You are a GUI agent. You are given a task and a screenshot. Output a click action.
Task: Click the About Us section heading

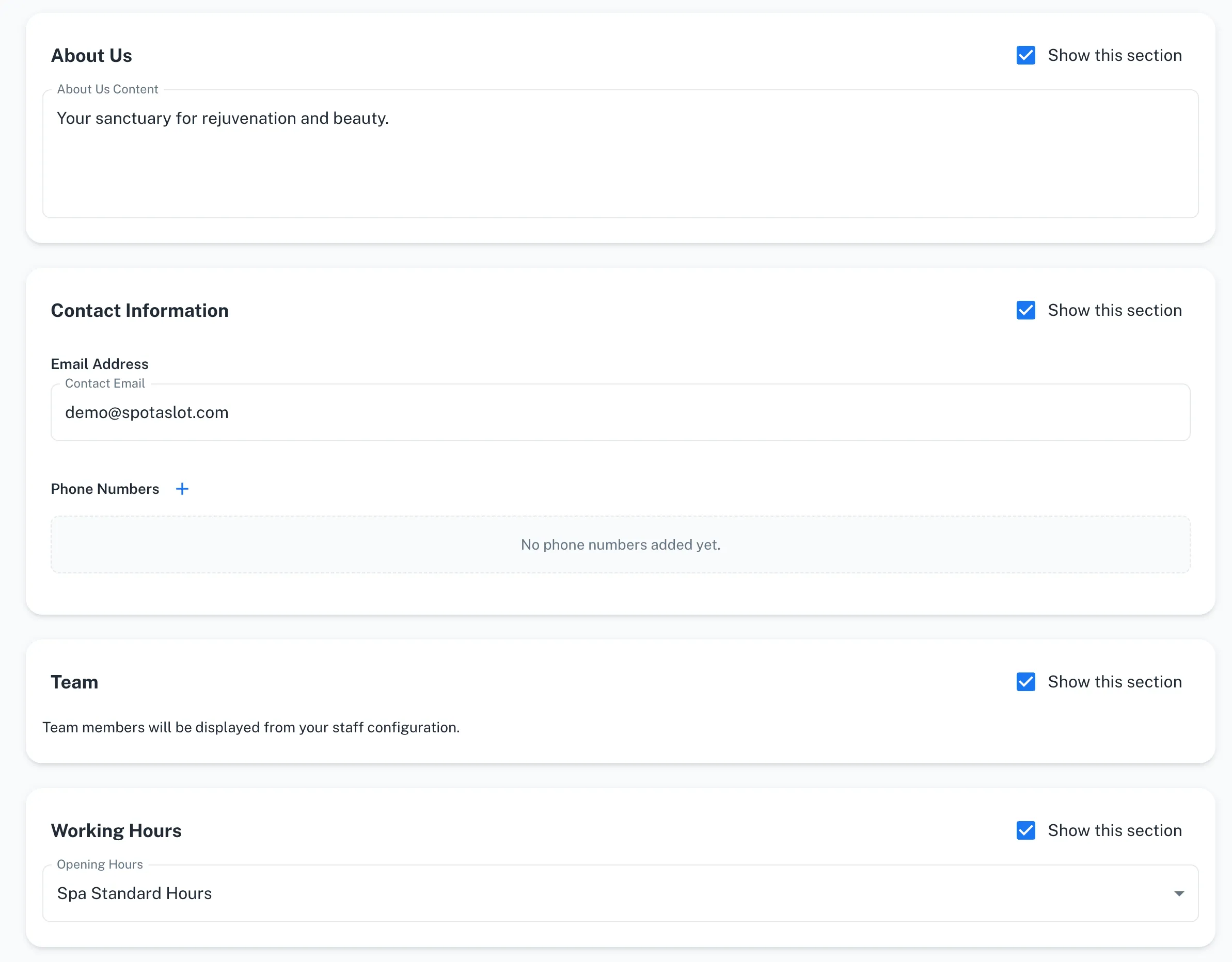(92, 55)
